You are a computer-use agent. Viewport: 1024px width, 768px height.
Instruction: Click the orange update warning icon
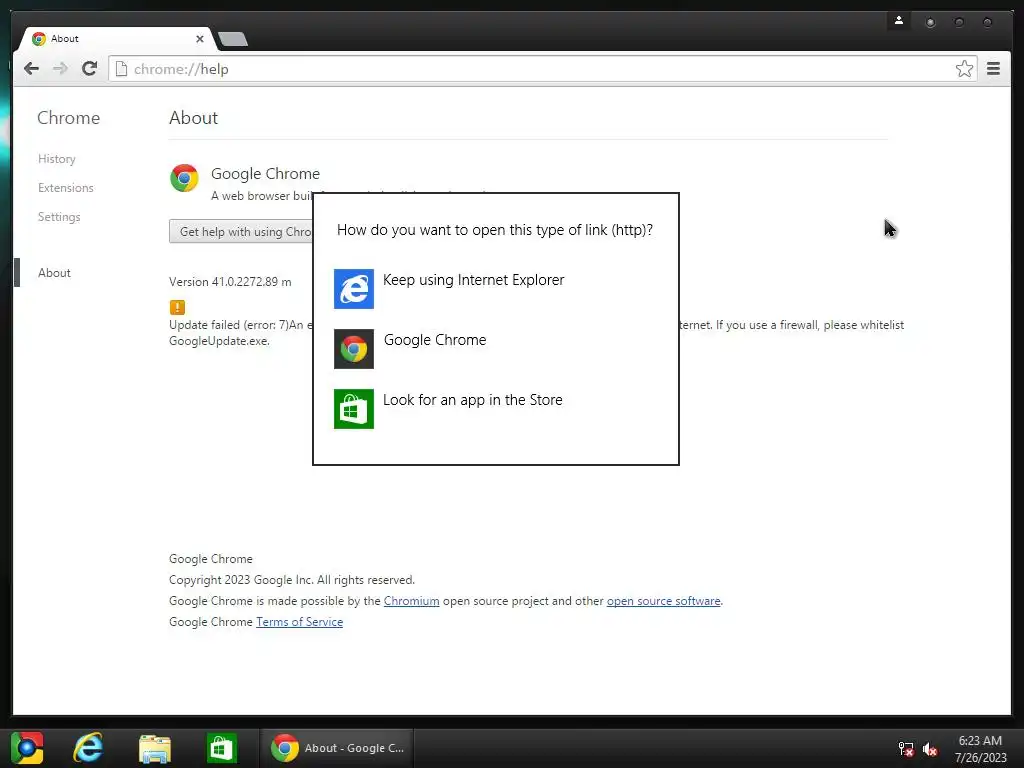[177, 307]
